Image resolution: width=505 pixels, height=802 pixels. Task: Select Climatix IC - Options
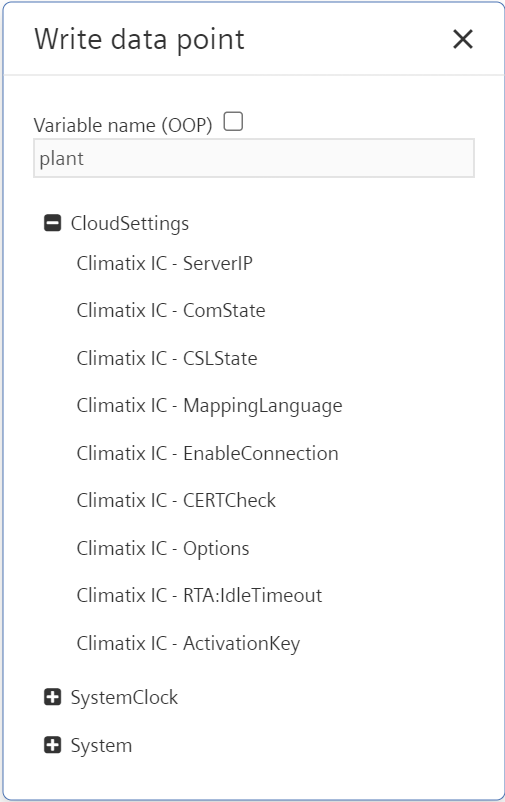[x=163, y=548]
